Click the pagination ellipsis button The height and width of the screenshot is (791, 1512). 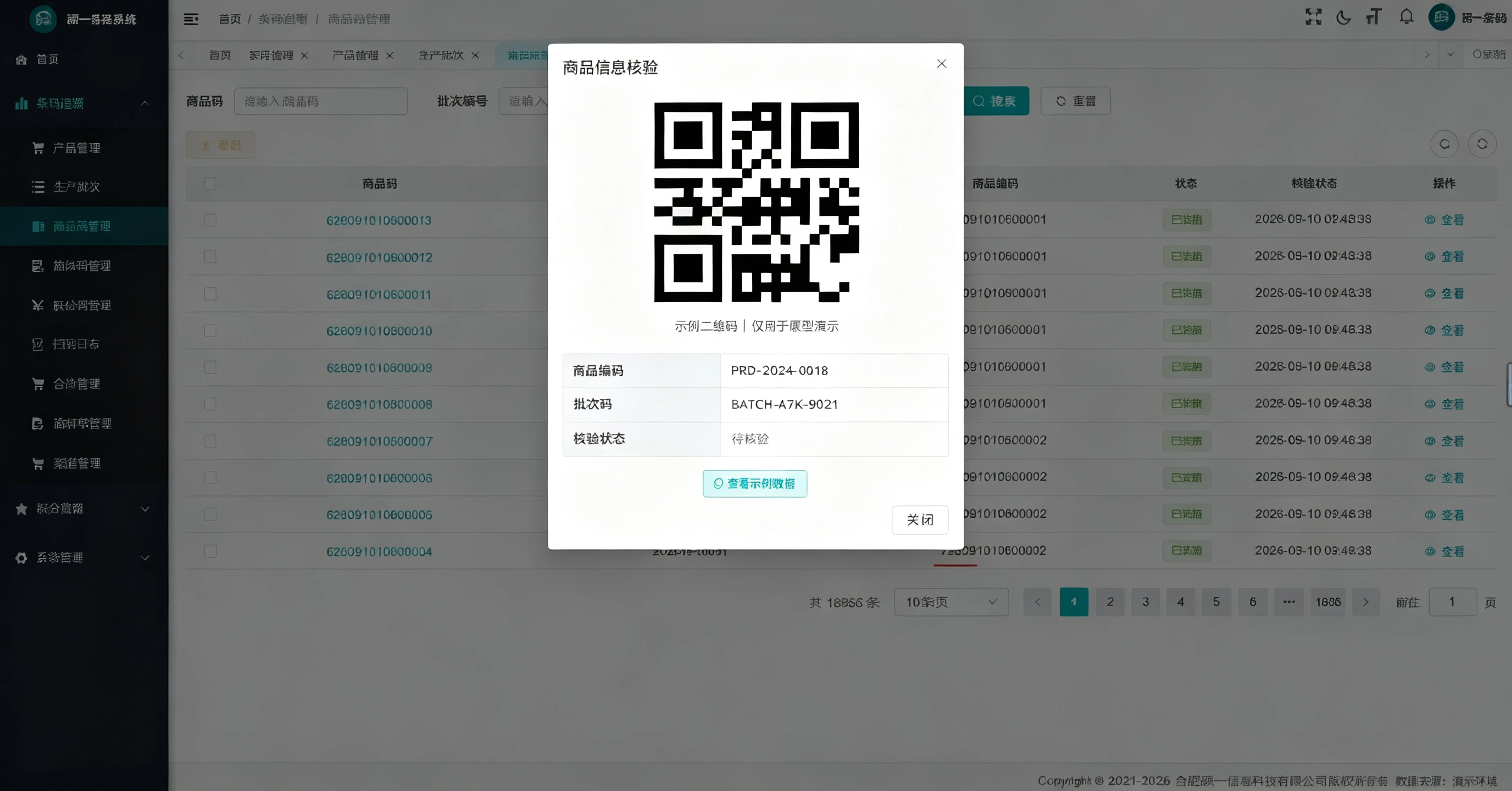(1289, 602)
